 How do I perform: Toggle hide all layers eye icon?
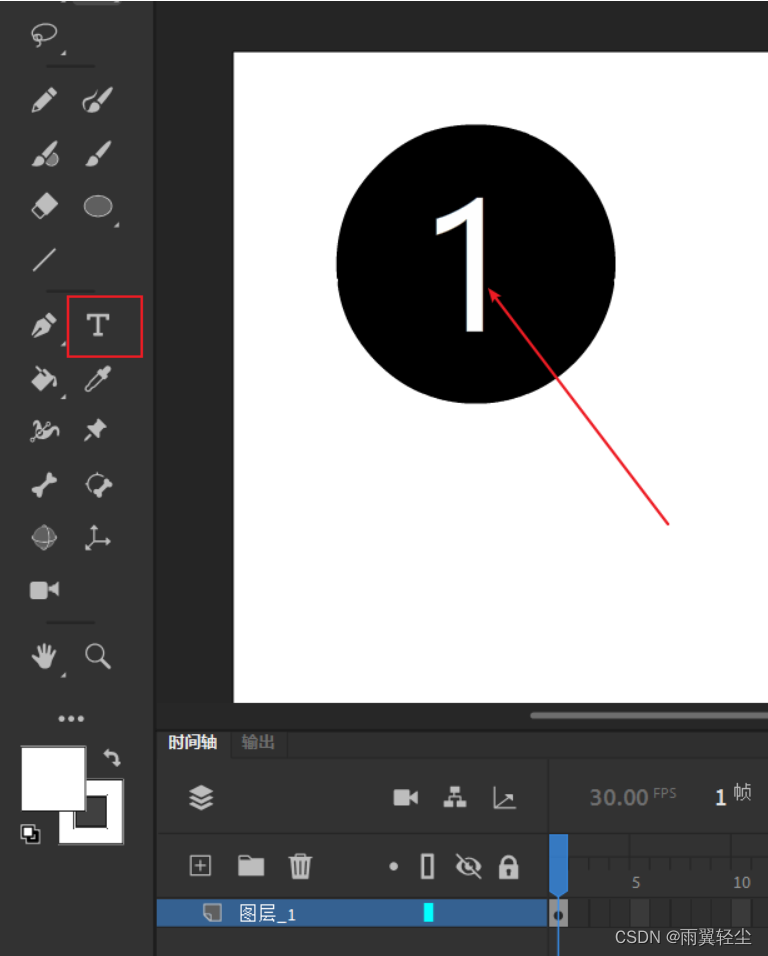468,866
